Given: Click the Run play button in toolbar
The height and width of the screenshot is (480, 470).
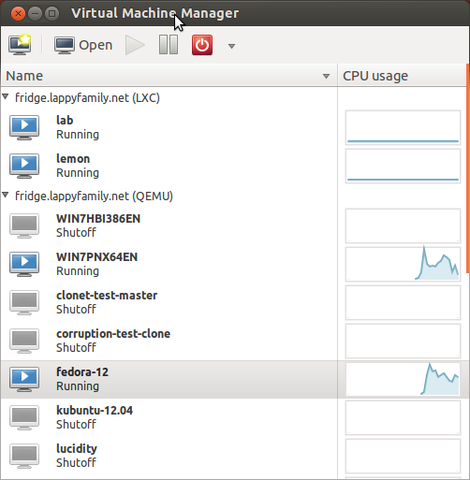Looking at the screenshot, I should pos(135,45).
